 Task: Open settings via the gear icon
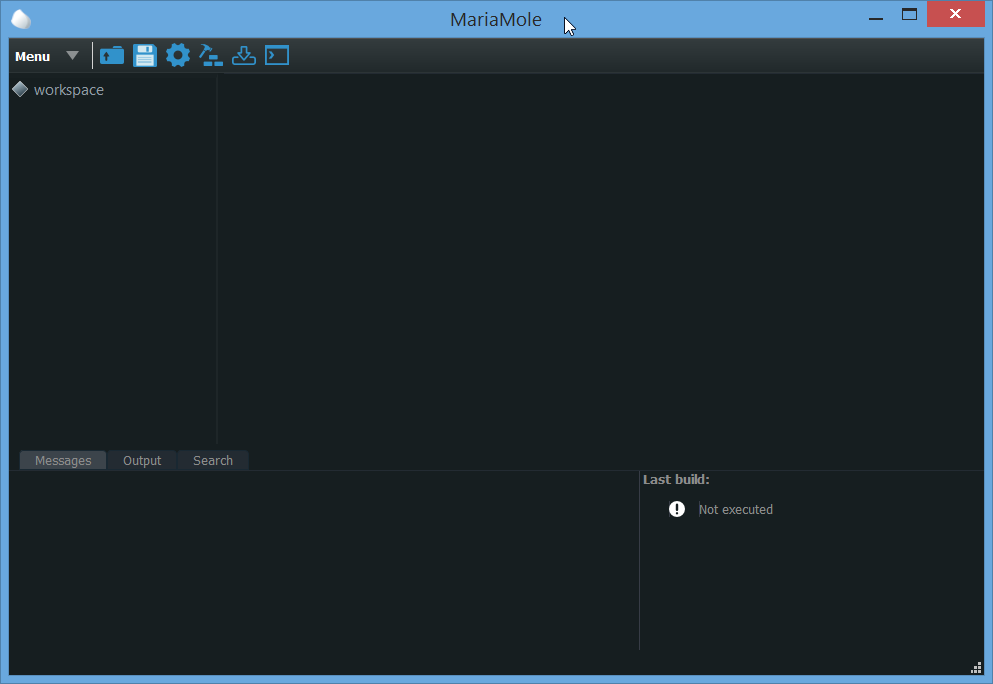(x=178, y=56)
